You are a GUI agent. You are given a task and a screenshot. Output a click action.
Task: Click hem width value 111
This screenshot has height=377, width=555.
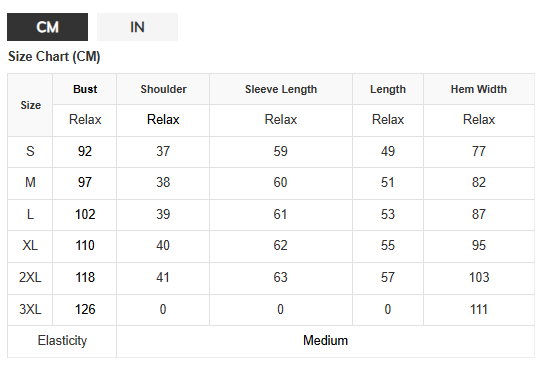(479, 309)
